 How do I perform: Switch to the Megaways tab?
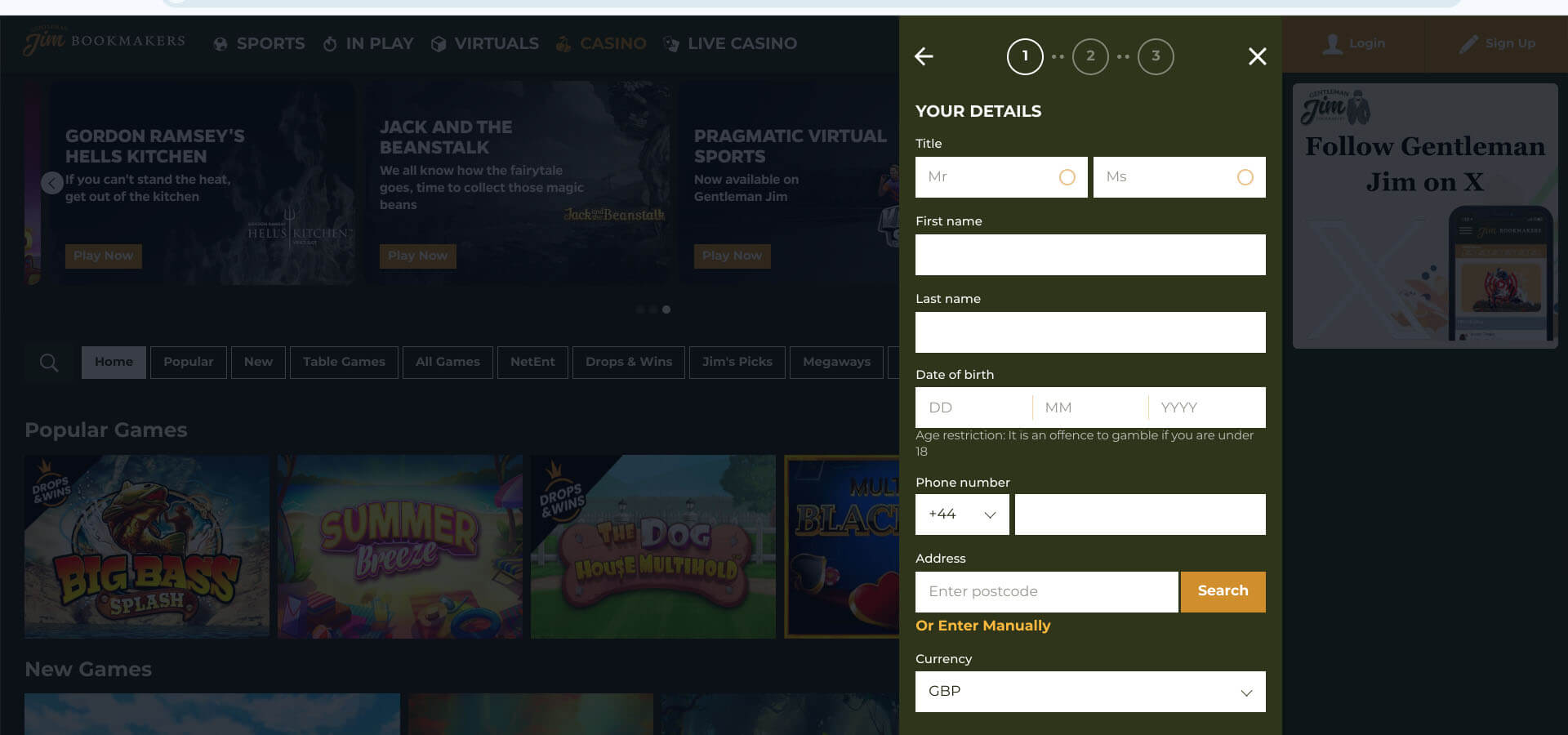(x=836, y=363)
